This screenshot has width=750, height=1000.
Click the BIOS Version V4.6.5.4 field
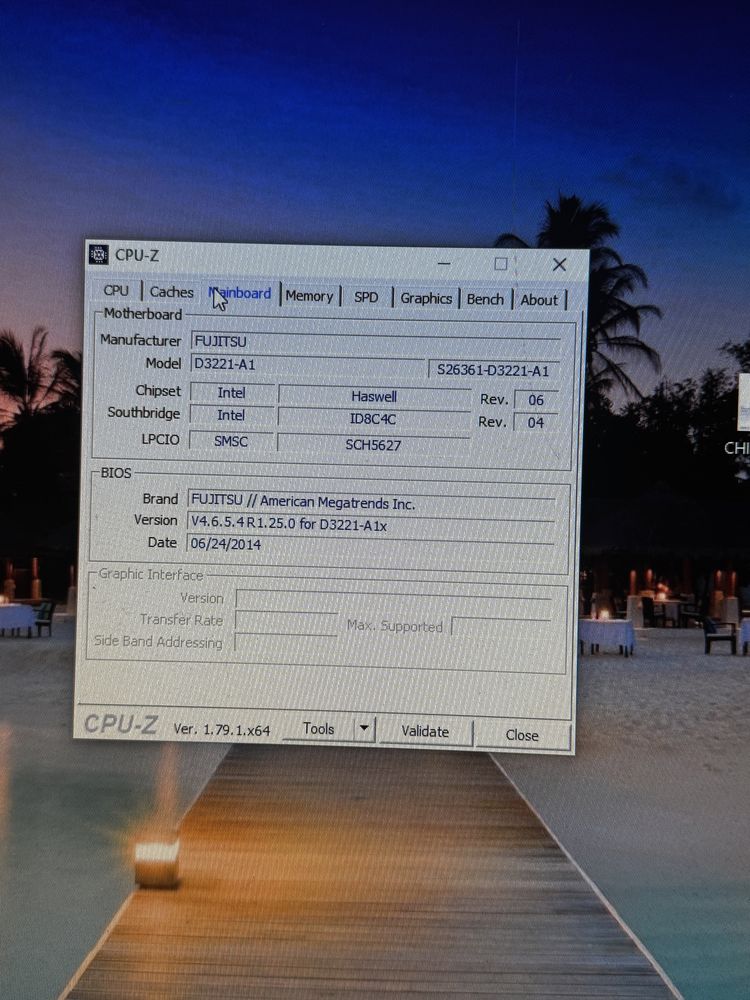pyautogui.click(x=372, y=524)
